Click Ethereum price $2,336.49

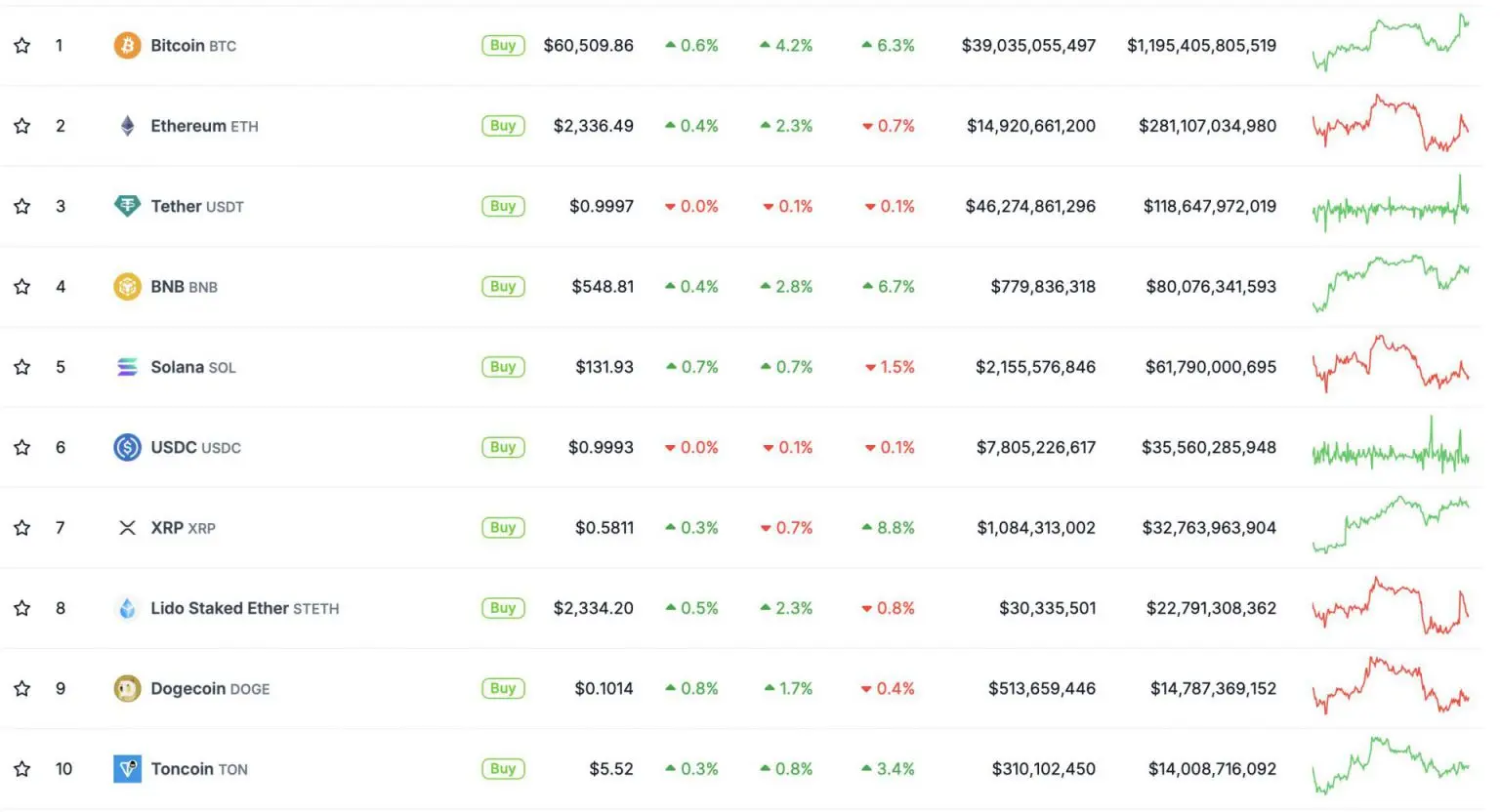(x=593, y=126)
